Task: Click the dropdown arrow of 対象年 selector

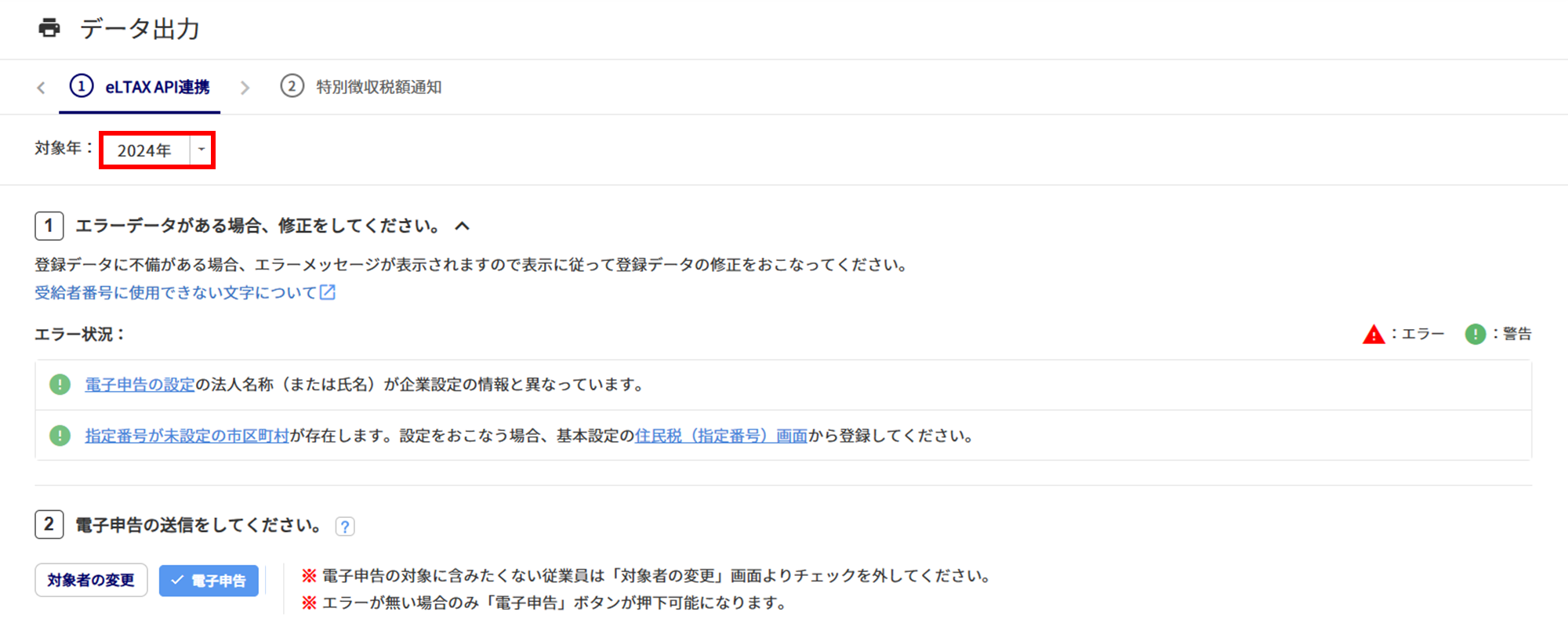Action: pyautogui.click(x=201, y=150)
